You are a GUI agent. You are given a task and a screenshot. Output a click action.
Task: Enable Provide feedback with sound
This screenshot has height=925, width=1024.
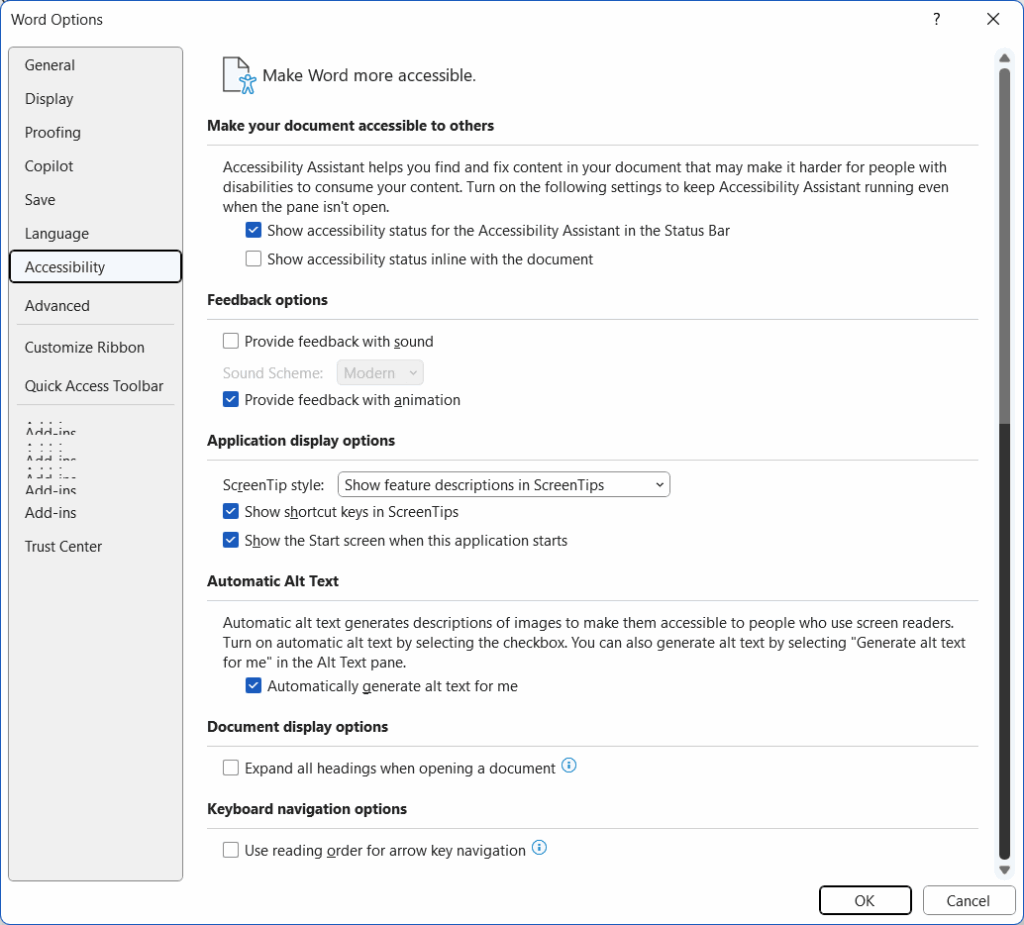[231, 341]
